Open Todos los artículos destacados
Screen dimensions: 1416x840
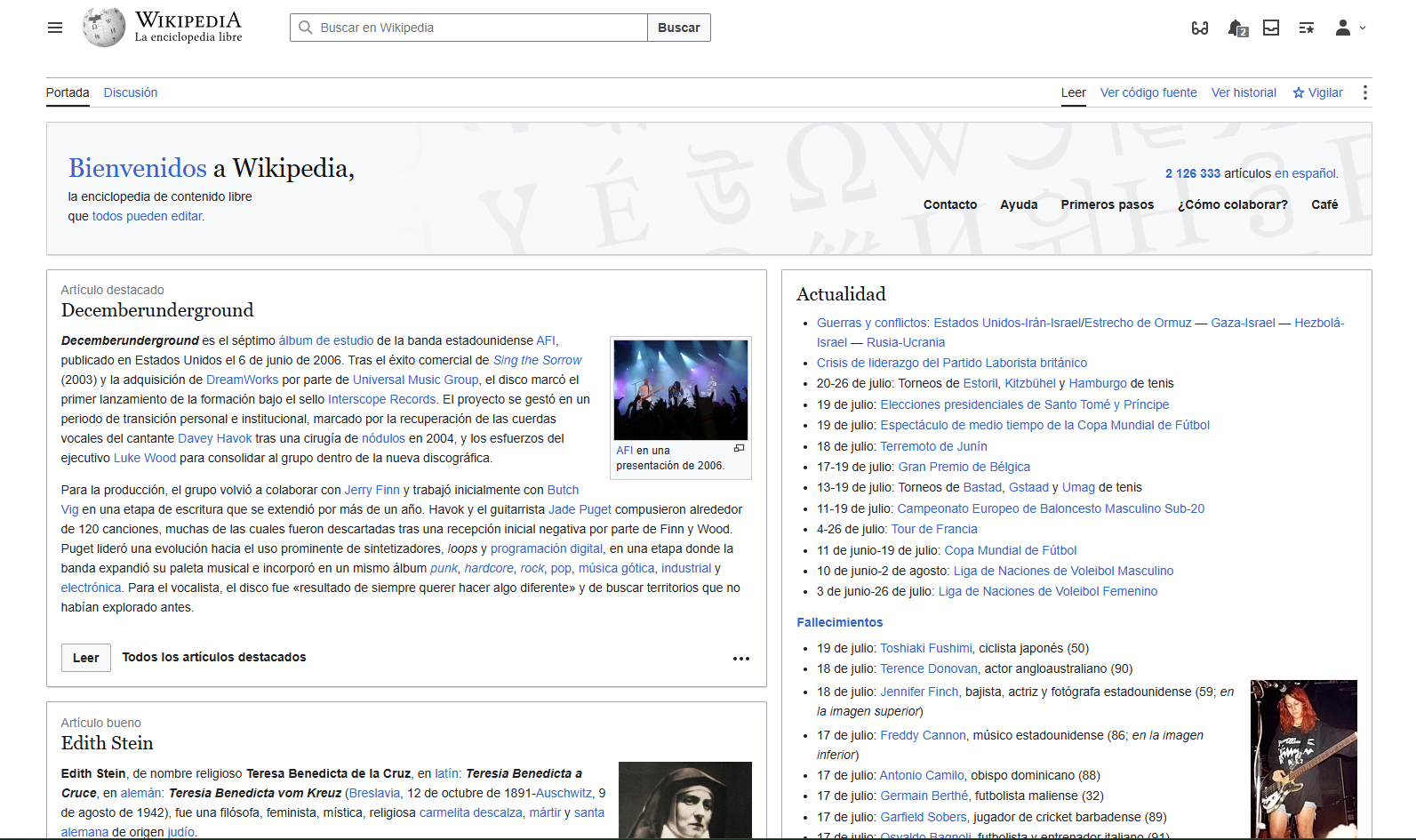pos(214,657)
